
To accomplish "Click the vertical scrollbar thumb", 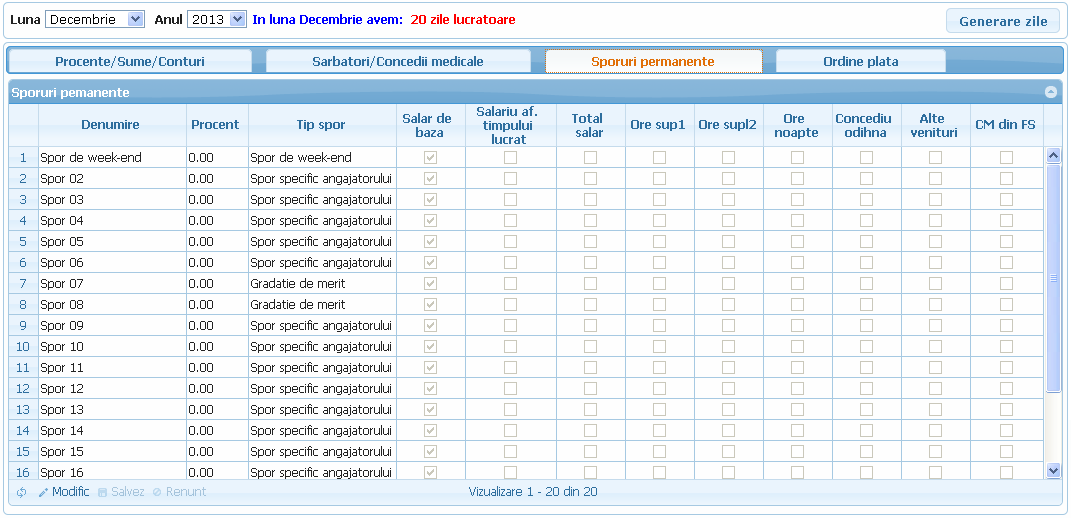I will (x=1053, y=278).
